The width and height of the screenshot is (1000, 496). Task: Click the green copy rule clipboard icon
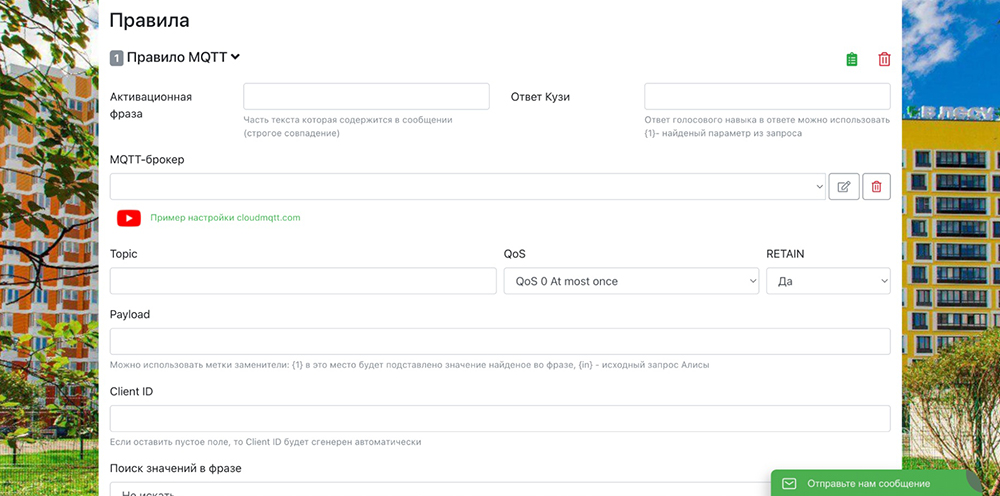point(851,59)
